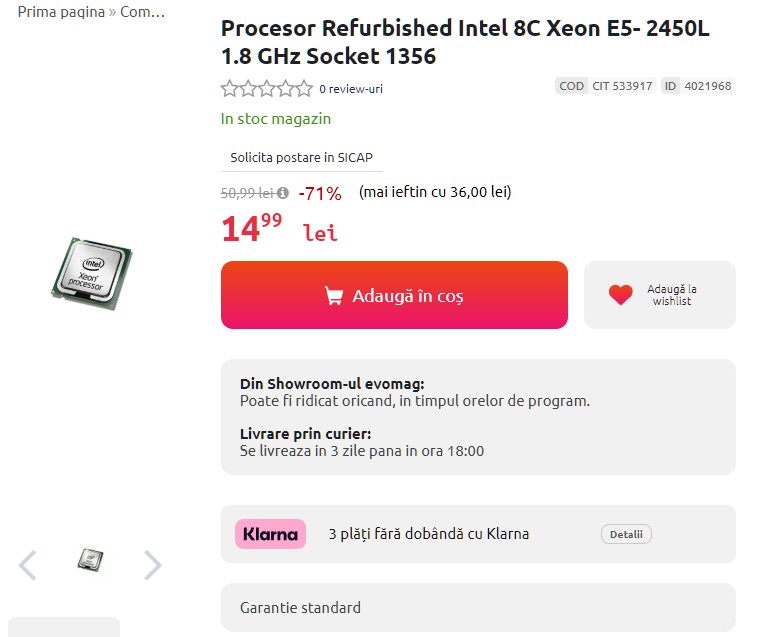Image resolution: width=769 pixels, height=637 pixels.
Task: Add the Xeon processor to cart
Action: 394,295
